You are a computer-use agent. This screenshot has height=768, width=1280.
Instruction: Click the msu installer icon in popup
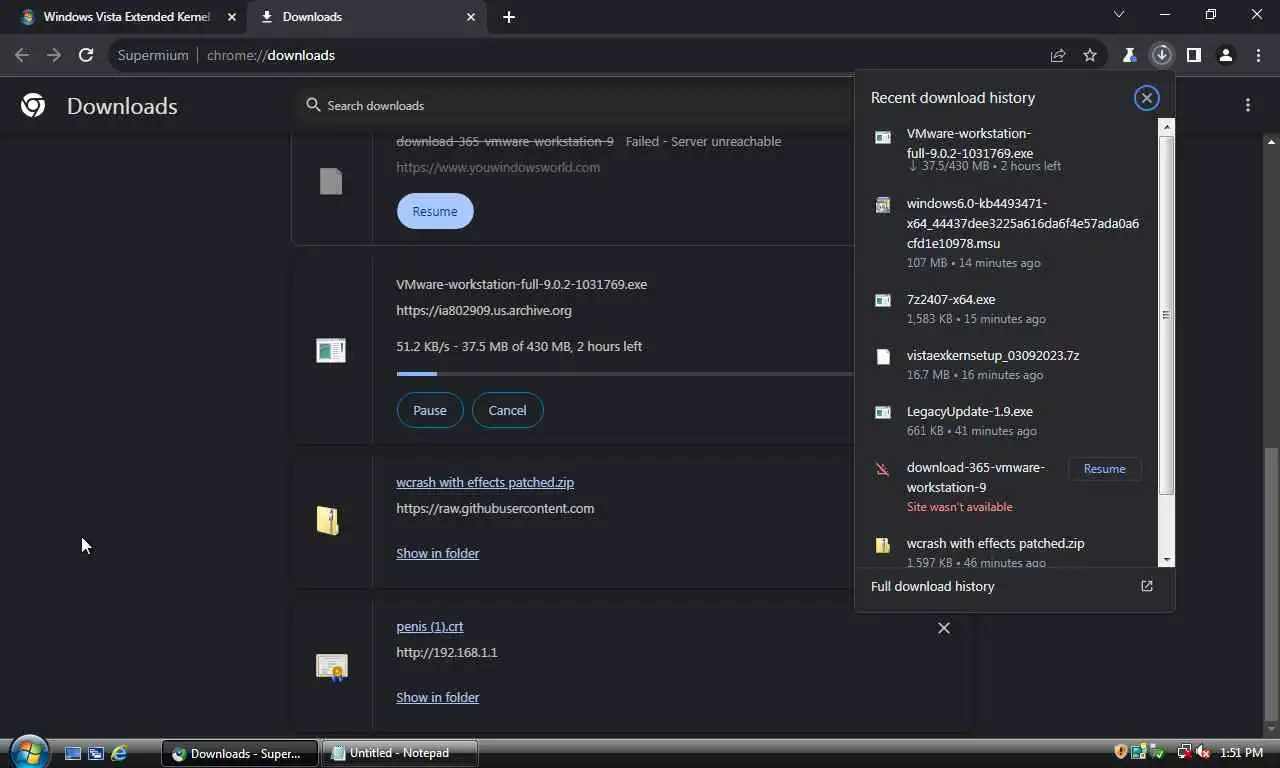click(x=882, y=205)
